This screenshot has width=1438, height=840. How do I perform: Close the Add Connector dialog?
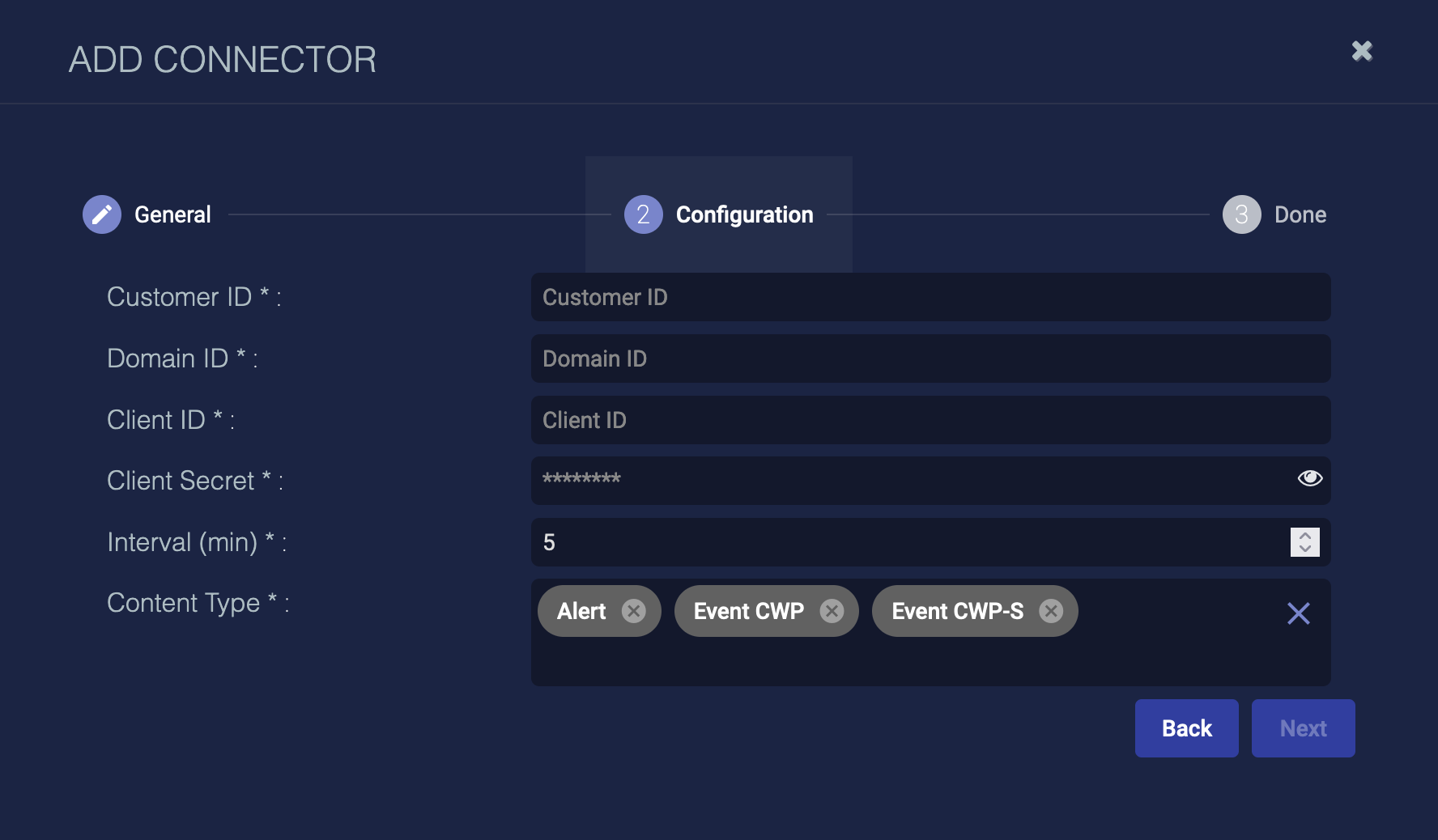point(1362,51)
